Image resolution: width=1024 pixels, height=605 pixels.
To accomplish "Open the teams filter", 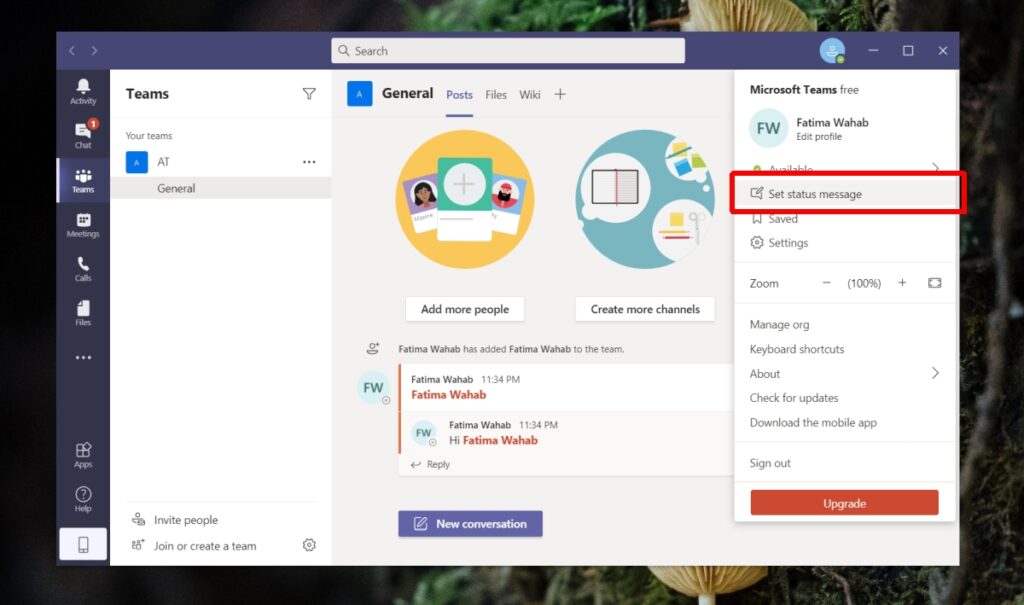I will 309,93.
